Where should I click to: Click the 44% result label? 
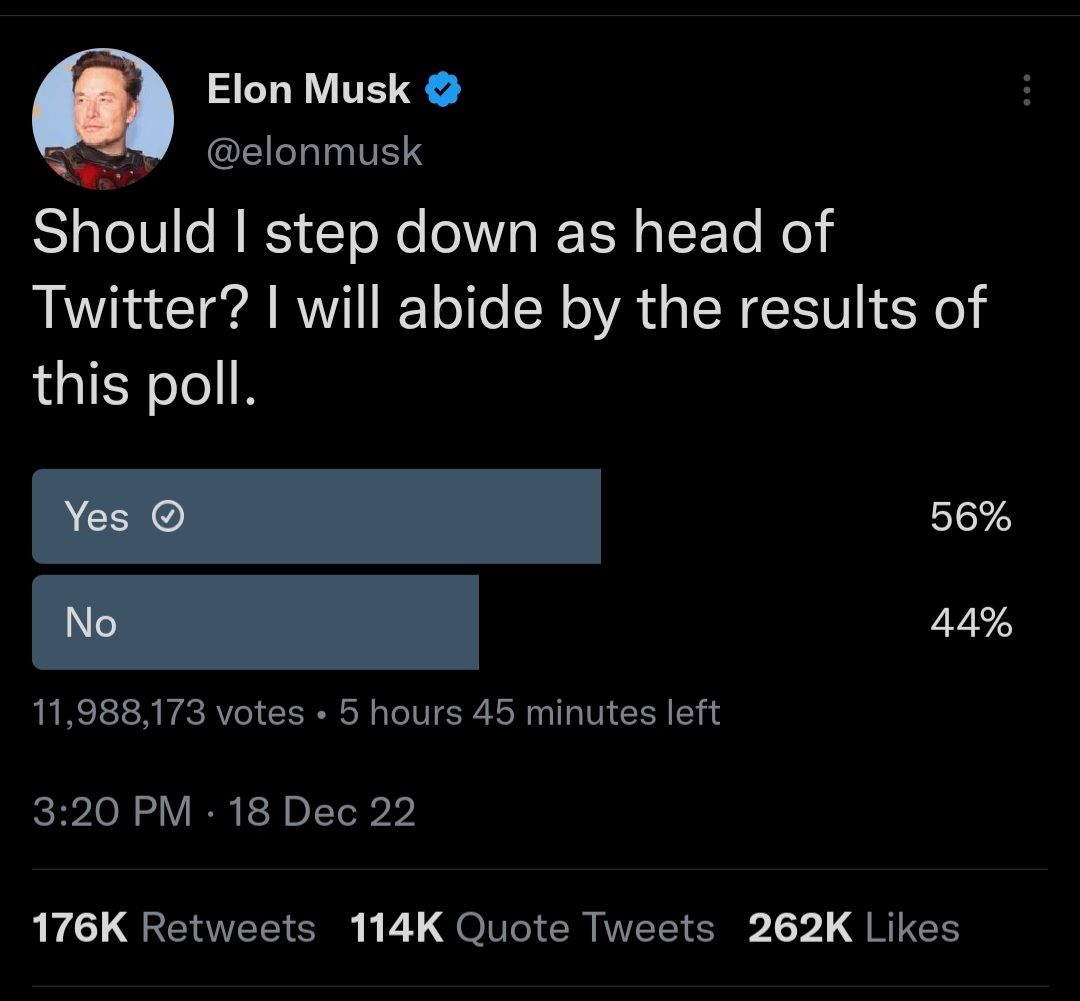[971, 623]
